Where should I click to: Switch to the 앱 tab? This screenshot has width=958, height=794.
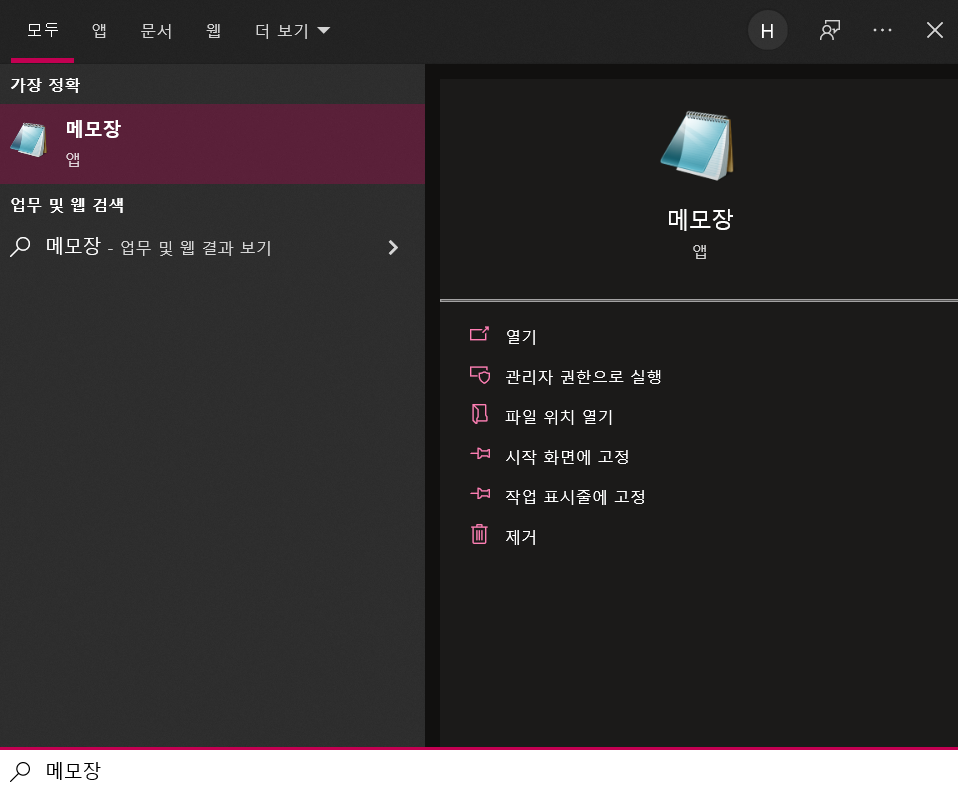(99, 30)
